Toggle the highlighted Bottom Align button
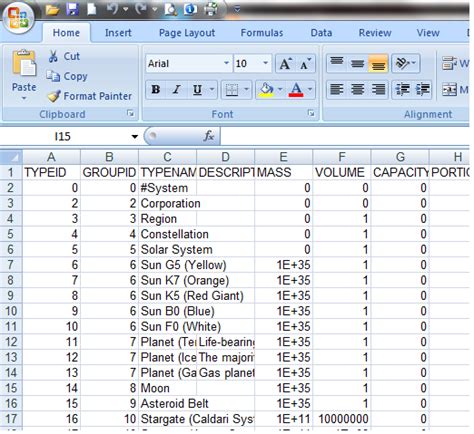This screenshot has width=474, height=434. click(378, 63)
